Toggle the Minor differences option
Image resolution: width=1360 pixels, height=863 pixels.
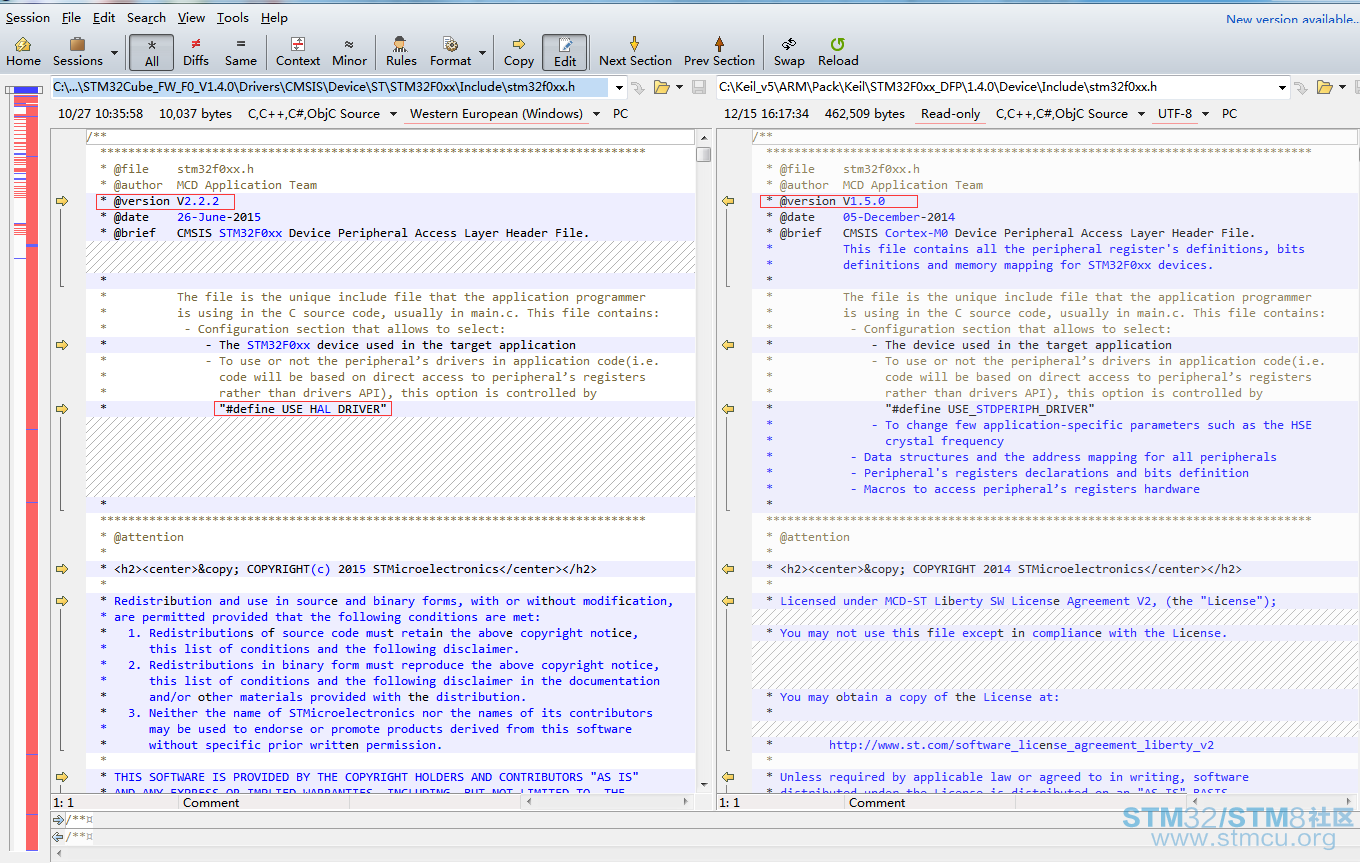(349, 52)
